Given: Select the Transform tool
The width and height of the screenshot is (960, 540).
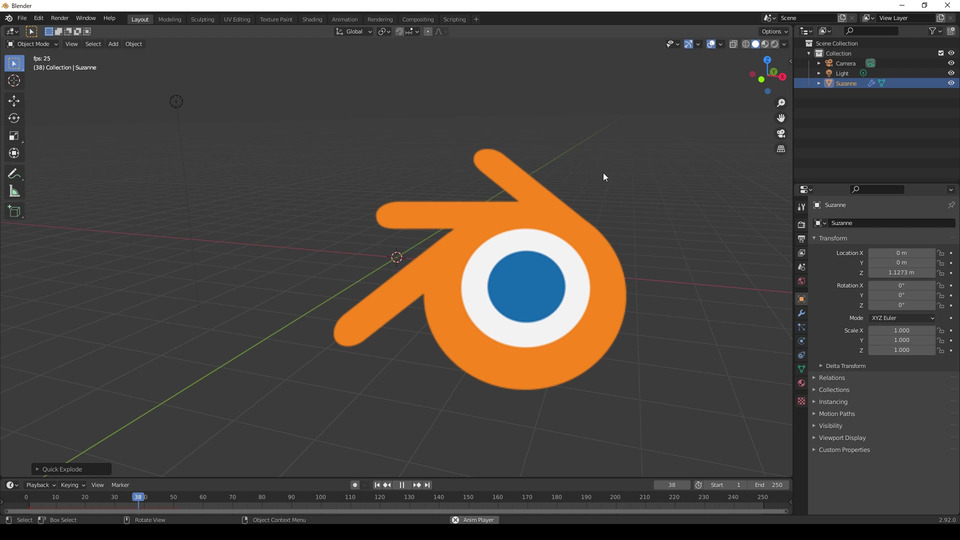Looking at the screenshot, I should click(14, 154).
